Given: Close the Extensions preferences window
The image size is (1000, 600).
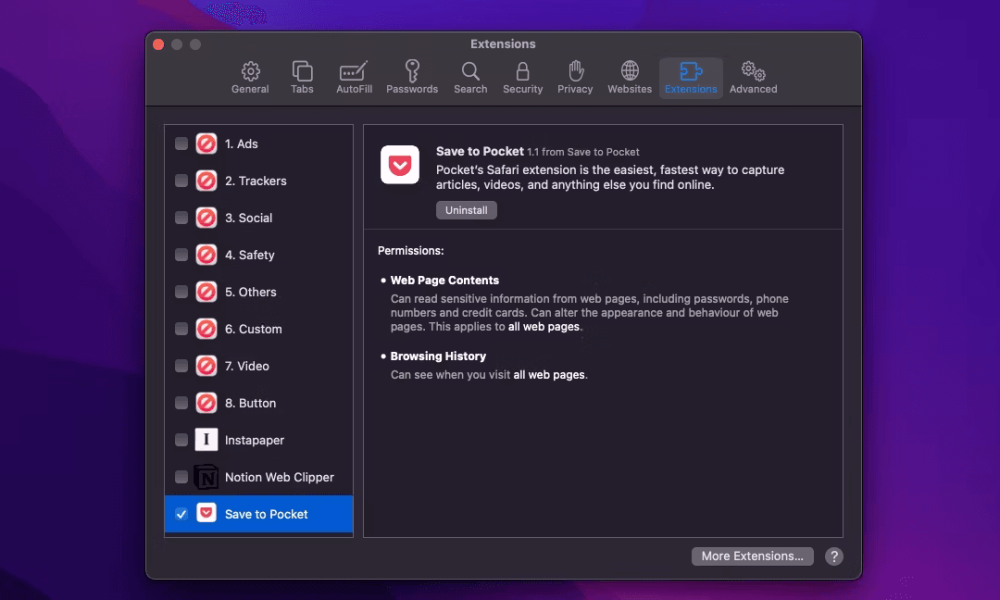Looking at the screenshot, I should click(159, 44).
